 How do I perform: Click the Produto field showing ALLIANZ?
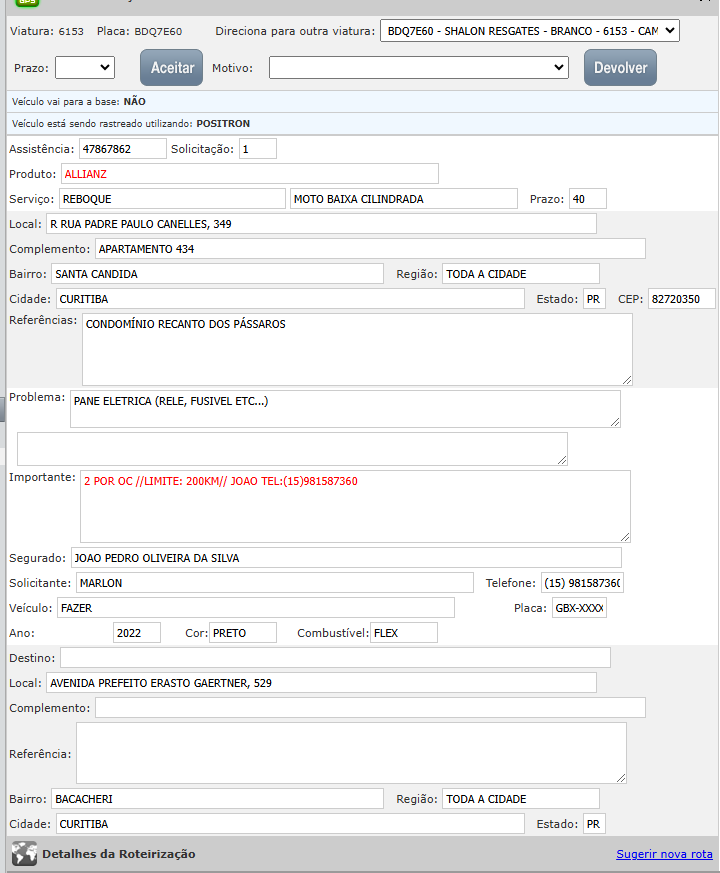click(x=249, y=174)
